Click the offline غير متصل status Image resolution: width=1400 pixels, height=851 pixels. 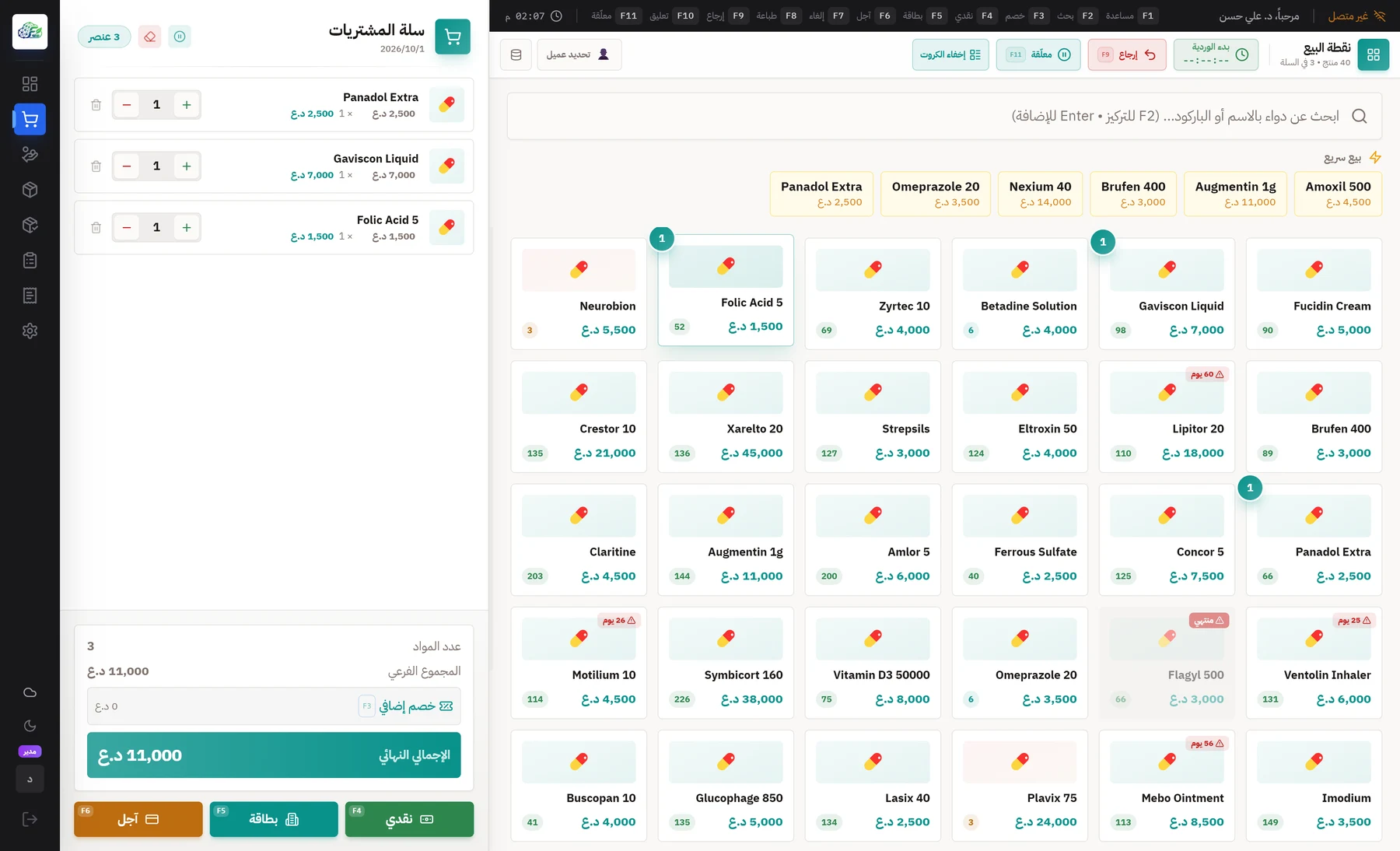pyautogui.click(x=1356, y=16)
